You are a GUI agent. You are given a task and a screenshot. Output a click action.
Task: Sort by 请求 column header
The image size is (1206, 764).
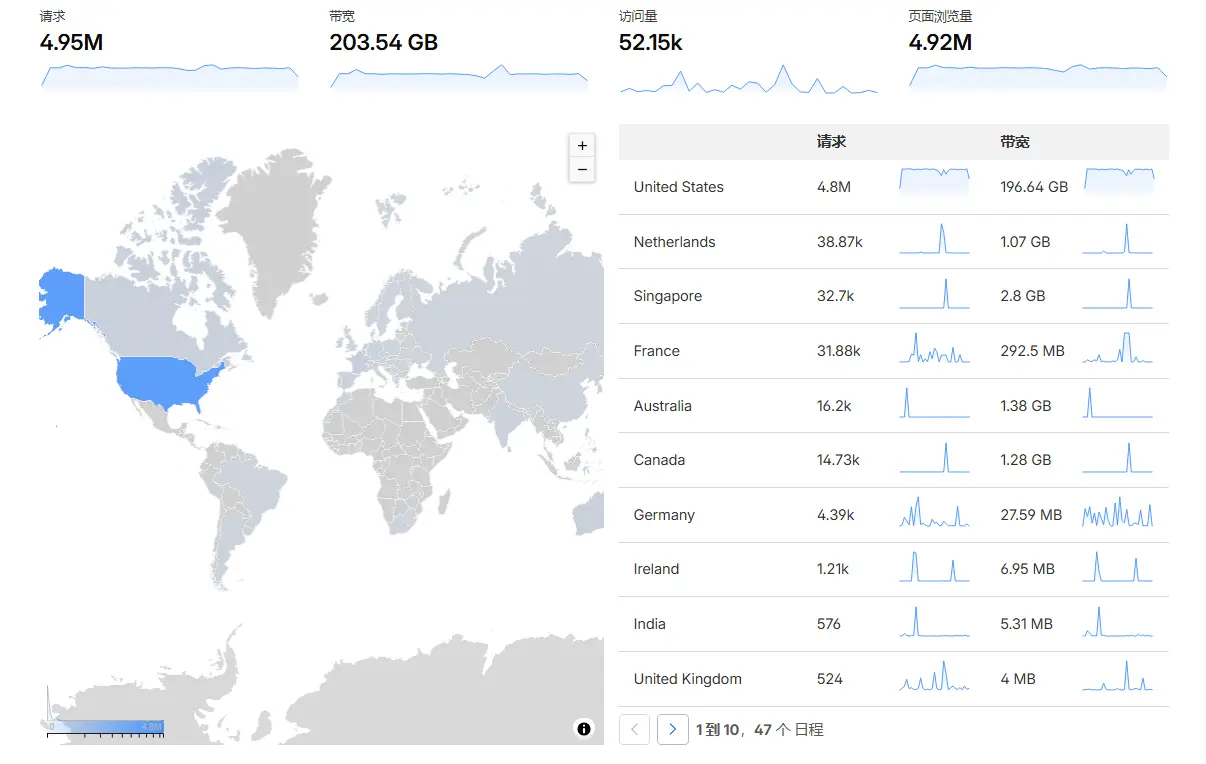(831, 142)
